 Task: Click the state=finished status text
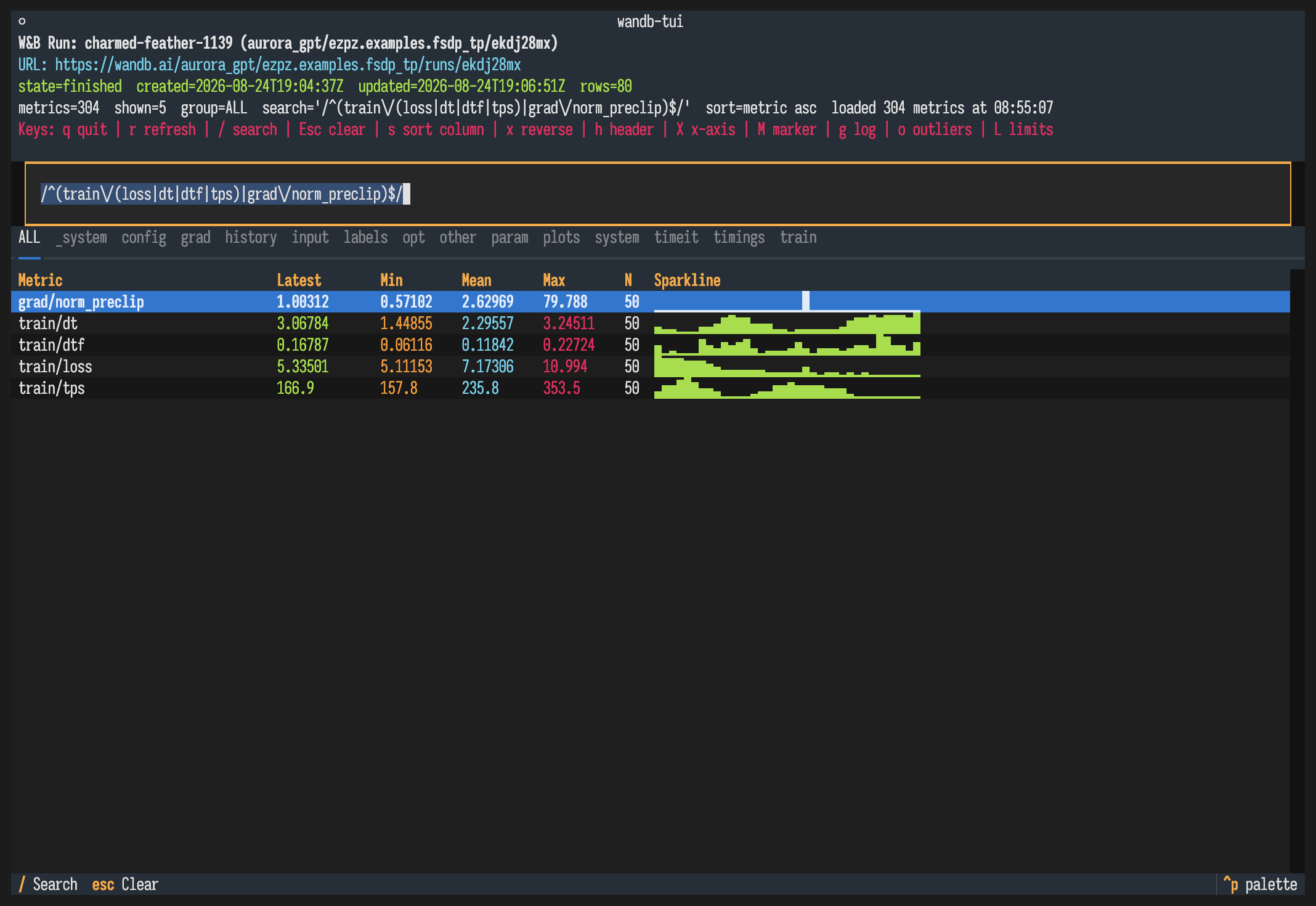point(70,86)
